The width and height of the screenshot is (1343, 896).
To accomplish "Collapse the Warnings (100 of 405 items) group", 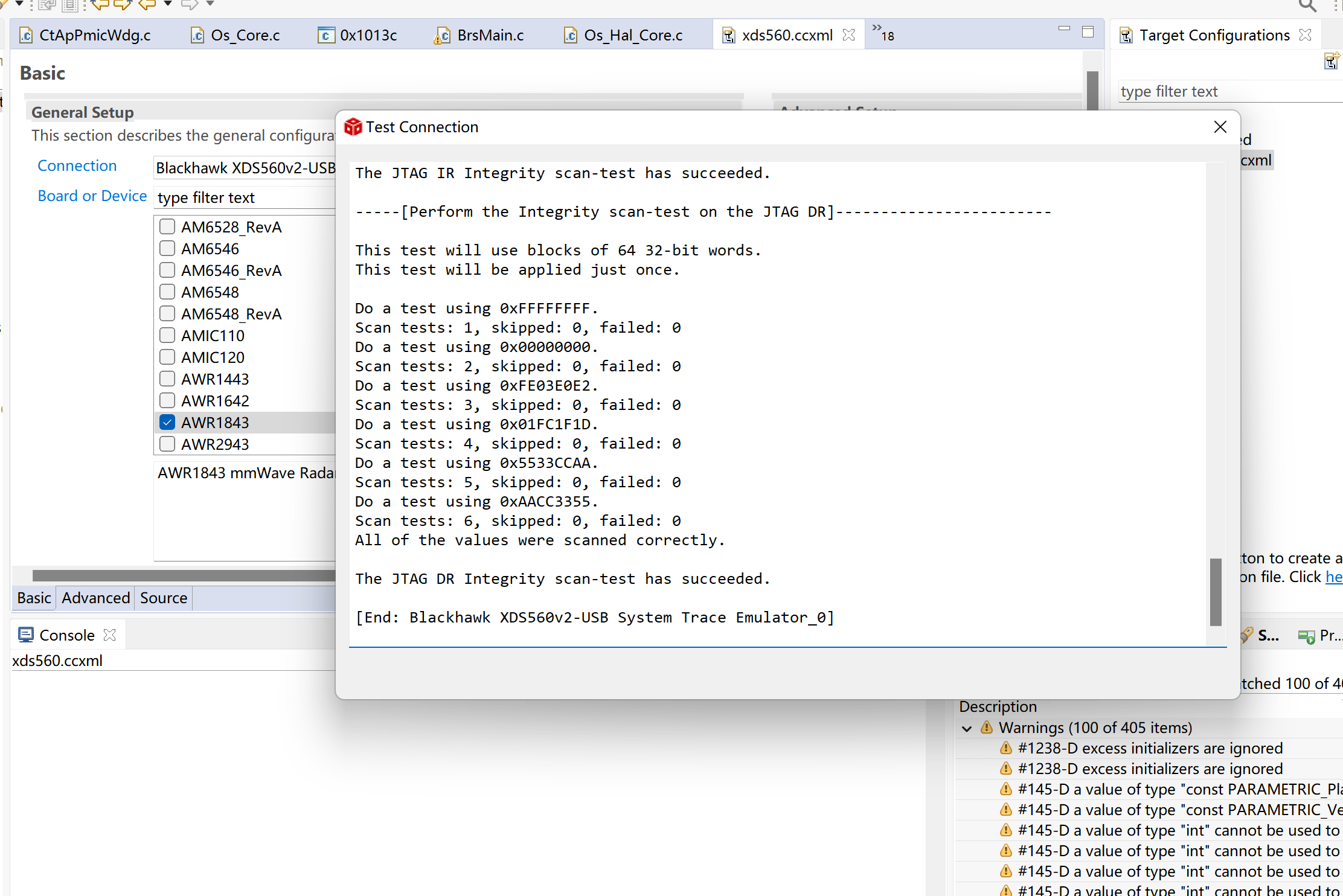I will pyautogui.click(x=967, y=728).
